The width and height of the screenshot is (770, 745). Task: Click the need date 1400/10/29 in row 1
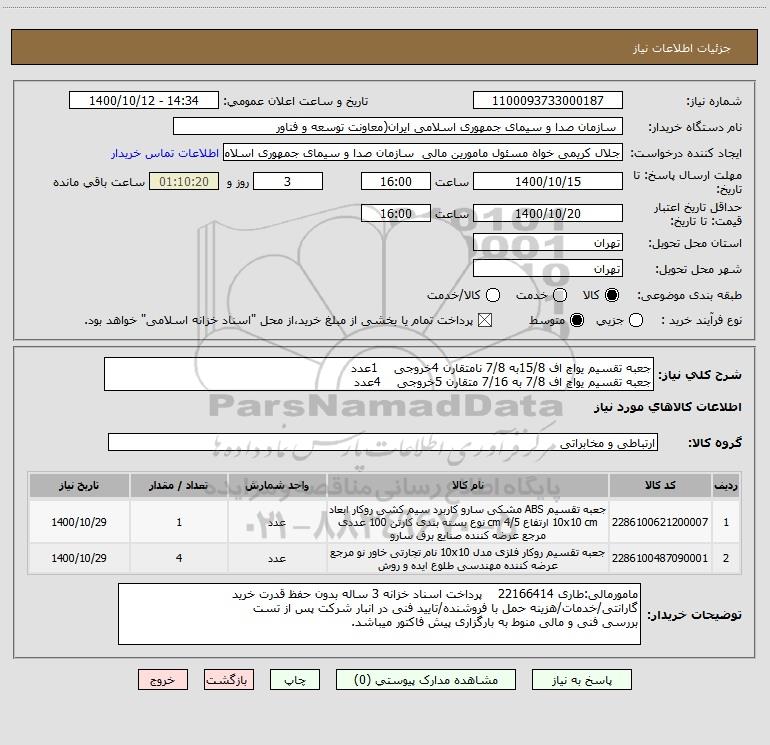(x=79, y=522)
